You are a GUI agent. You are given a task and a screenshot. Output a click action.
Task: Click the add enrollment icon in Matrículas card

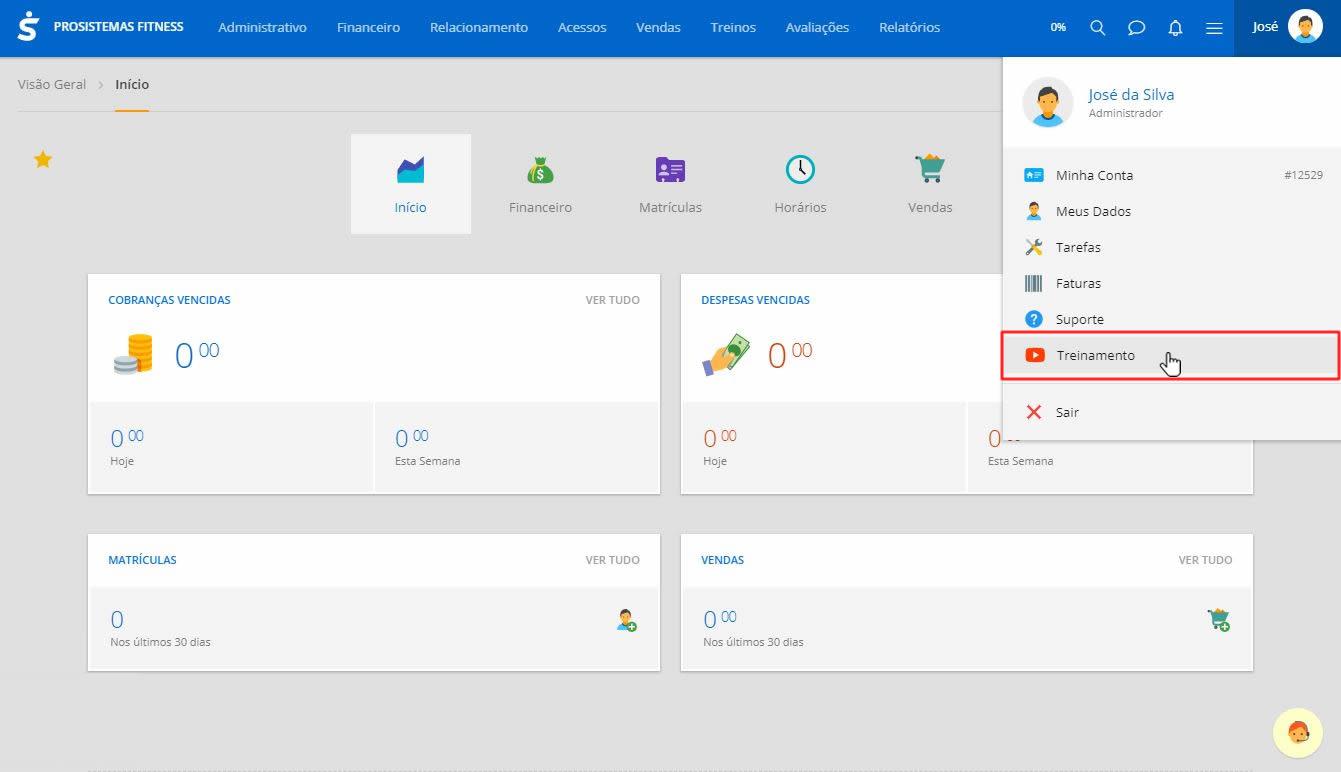tap(627, 620)
